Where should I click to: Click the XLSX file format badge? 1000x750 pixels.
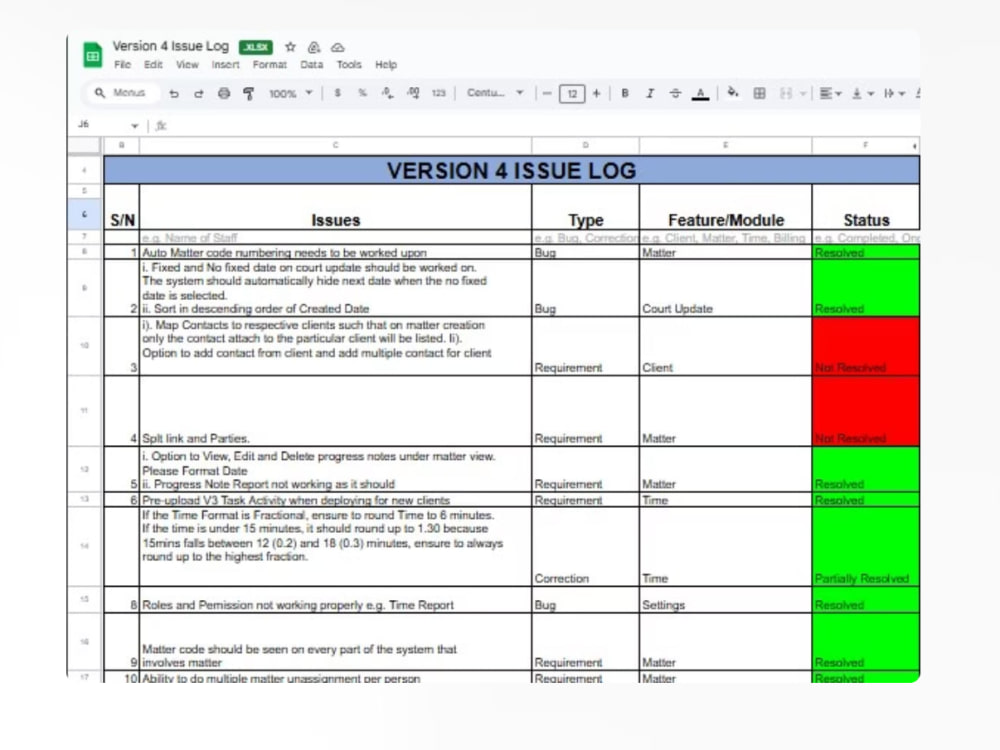click(x=256, y=47)
